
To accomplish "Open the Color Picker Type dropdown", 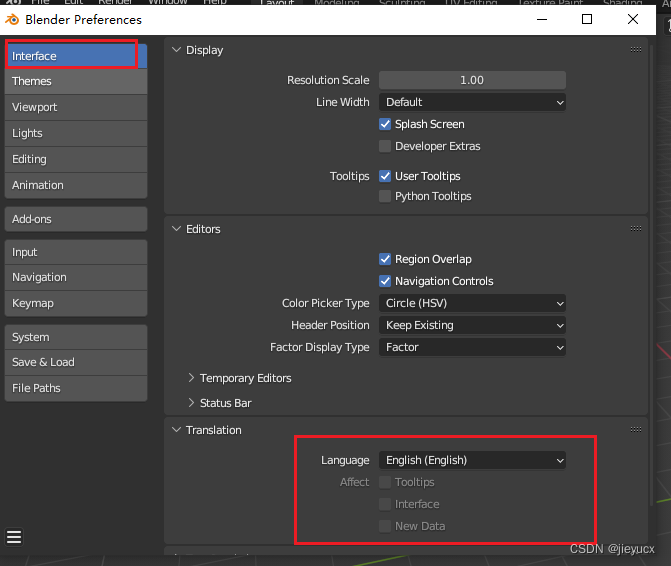I will click(472, 303).
